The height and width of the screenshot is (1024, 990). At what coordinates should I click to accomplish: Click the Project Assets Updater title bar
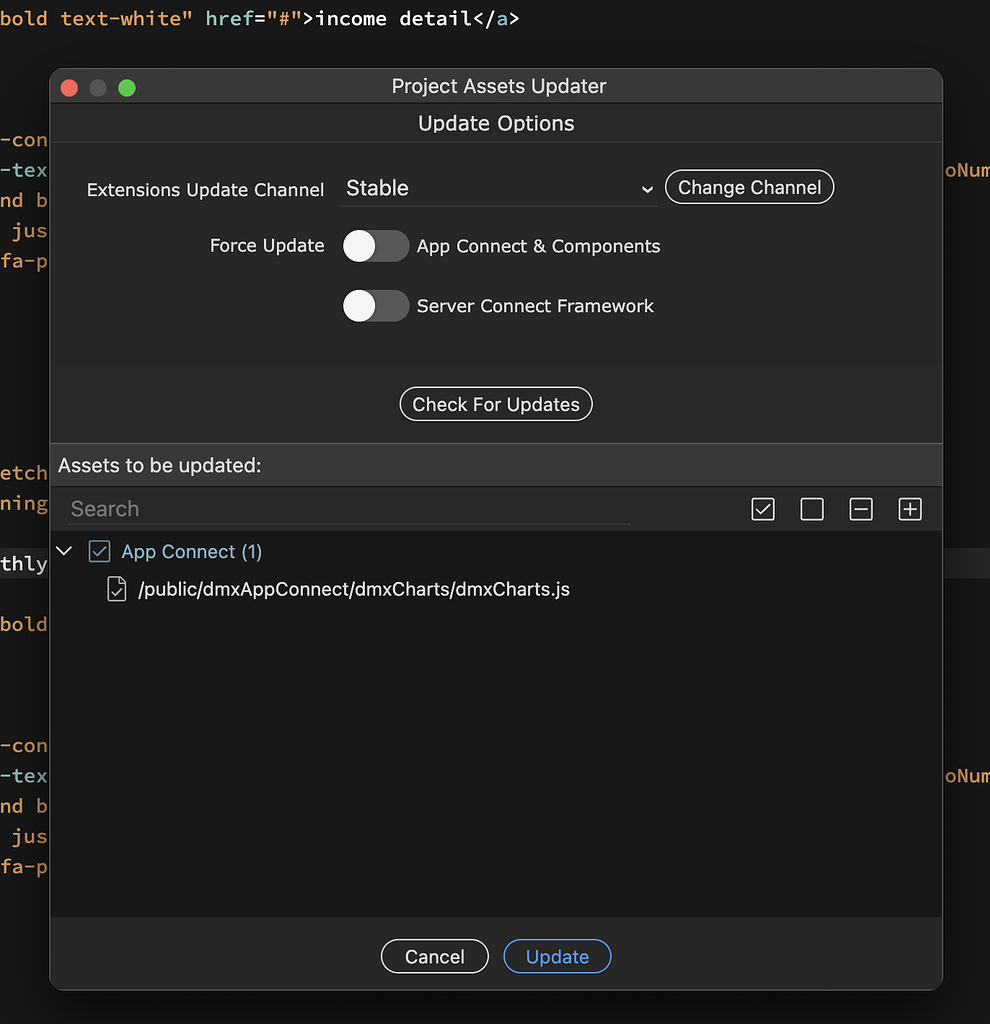point(497,86)
